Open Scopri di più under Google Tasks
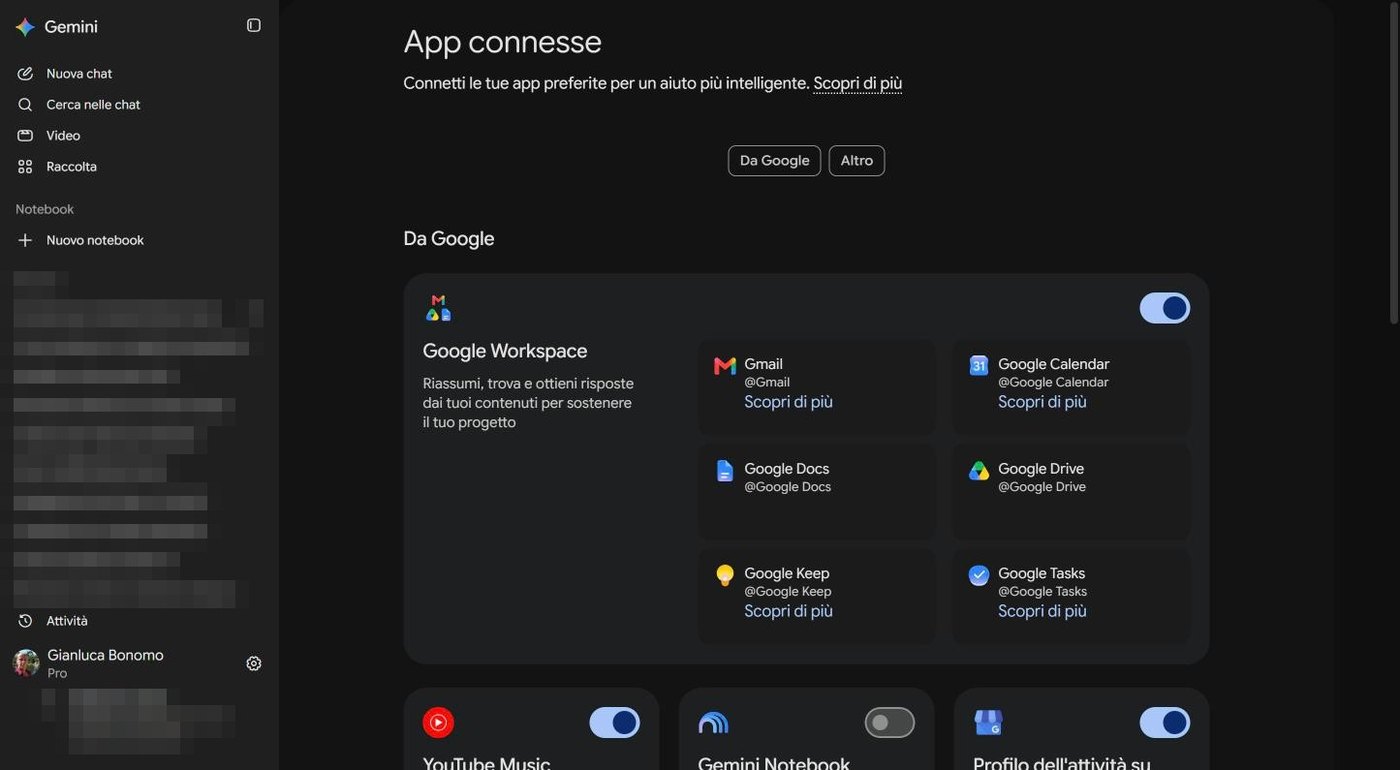The width and height of the screenshot is (1400, 770). pyautogui.click(x=1042, y=611)
